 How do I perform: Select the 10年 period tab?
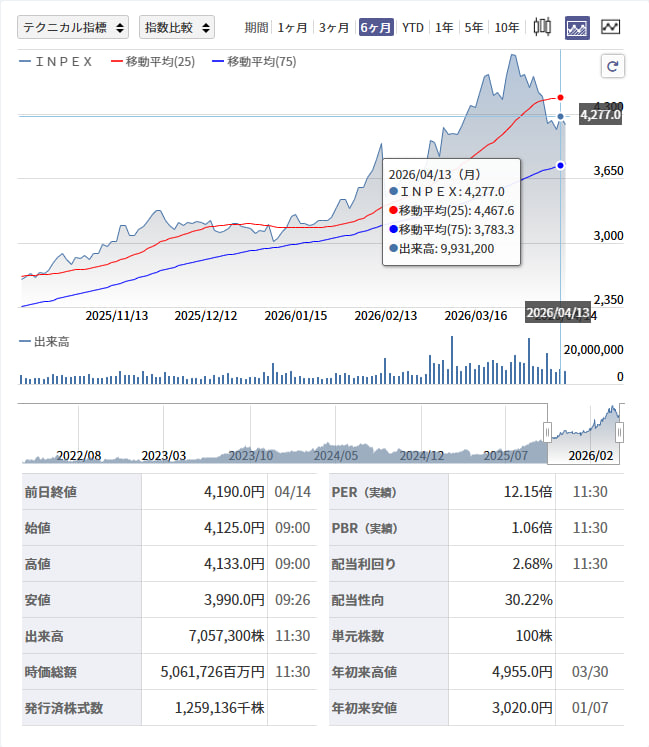pos(507,28)
